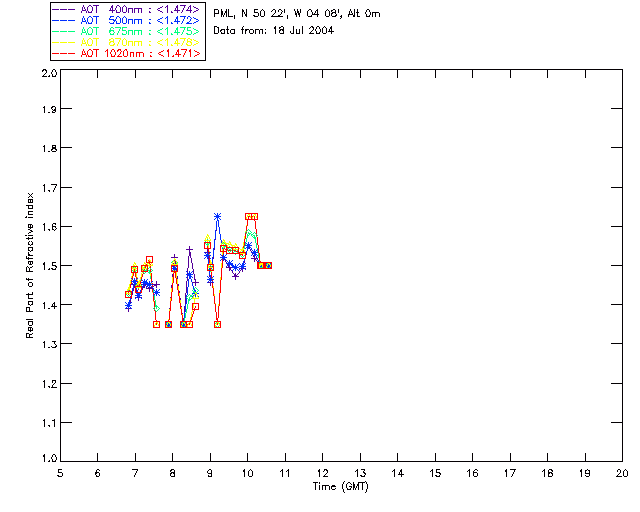Viewport: 640px width, 512px height.
Task: Click the time axis tick label 19
Action: [585, 473]
